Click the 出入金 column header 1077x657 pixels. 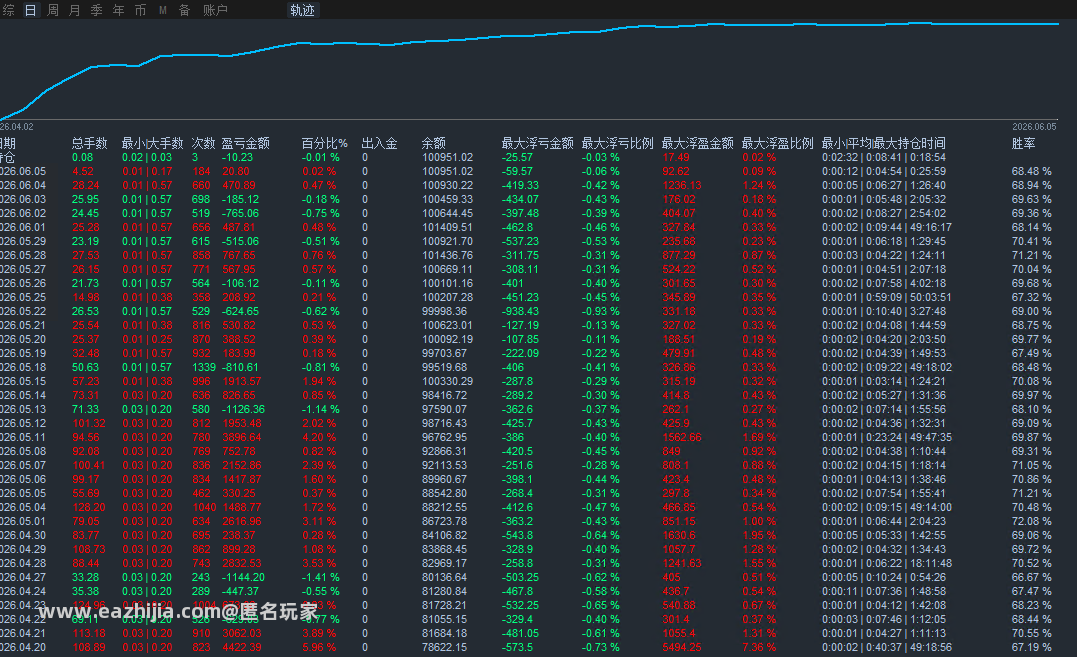click(x=380, y=143)
